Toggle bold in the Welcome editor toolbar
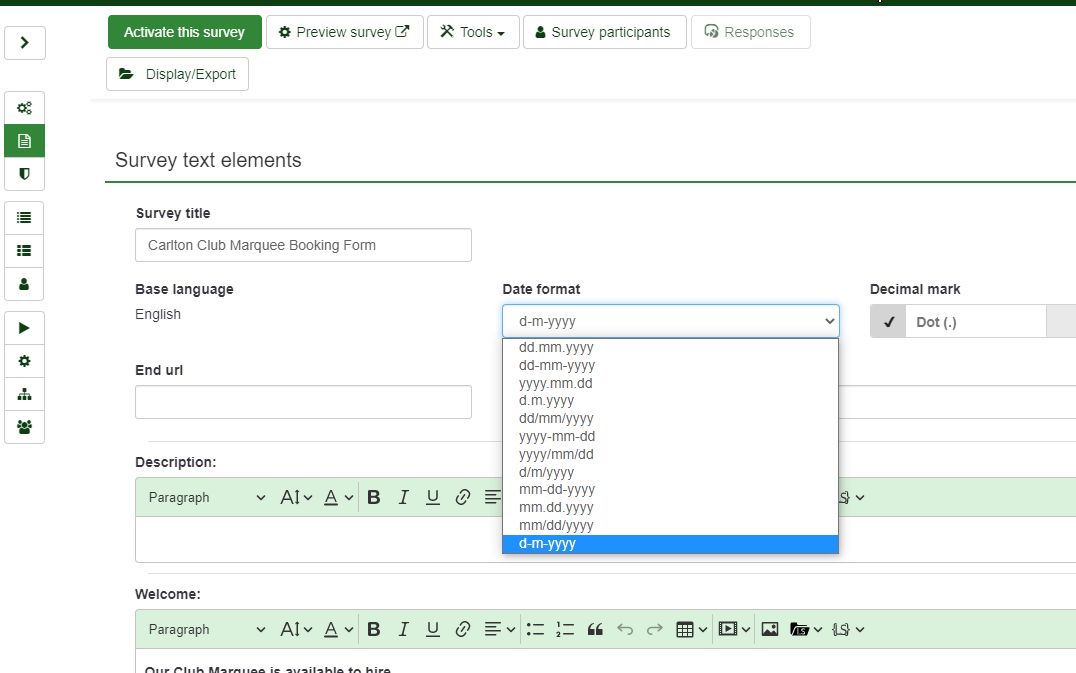 point(373,629)
